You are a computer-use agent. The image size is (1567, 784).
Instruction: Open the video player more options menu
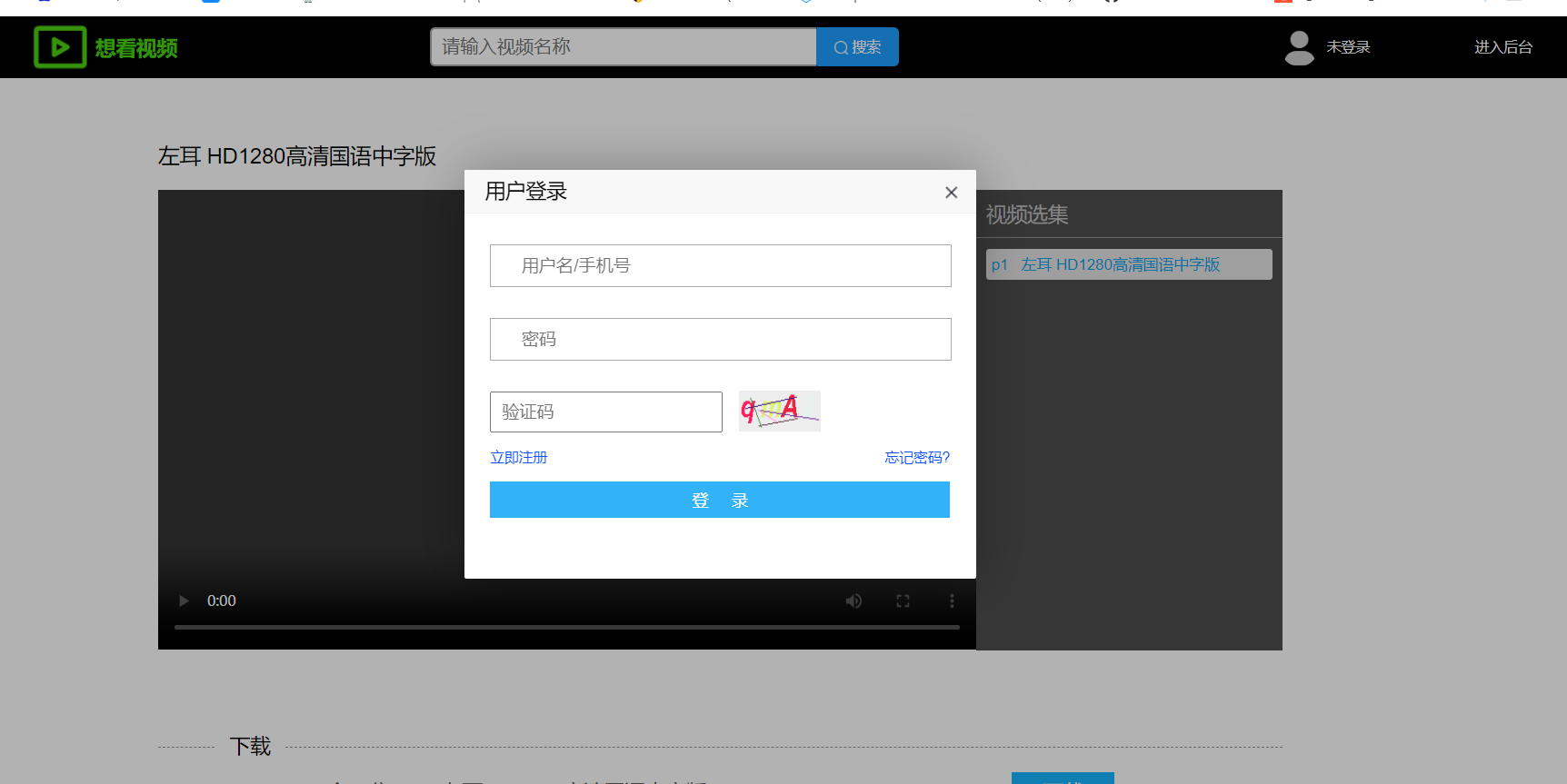pyautogui.click(x=952, y=600)
